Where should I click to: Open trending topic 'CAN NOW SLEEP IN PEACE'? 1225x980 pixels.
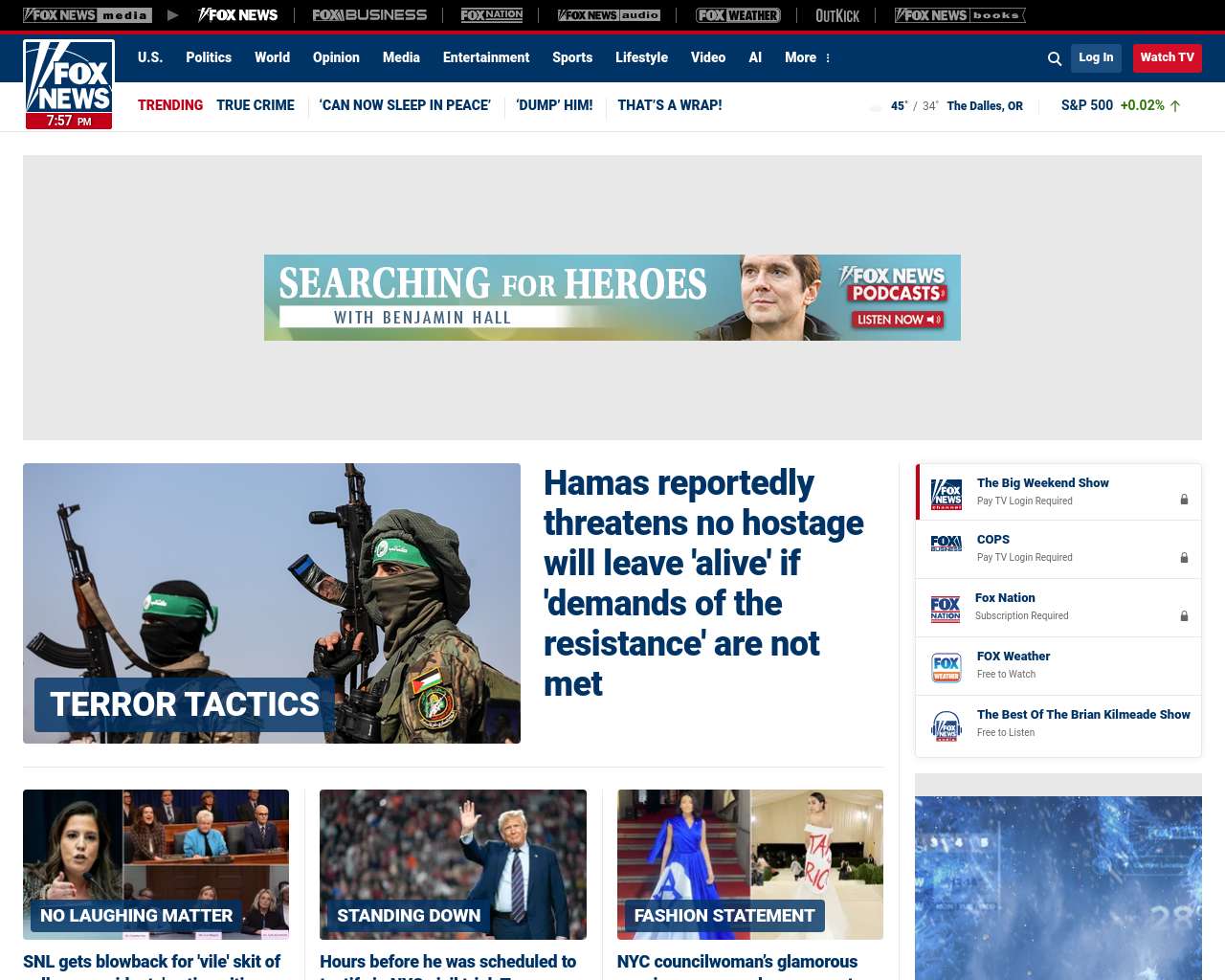click(405, 105)
